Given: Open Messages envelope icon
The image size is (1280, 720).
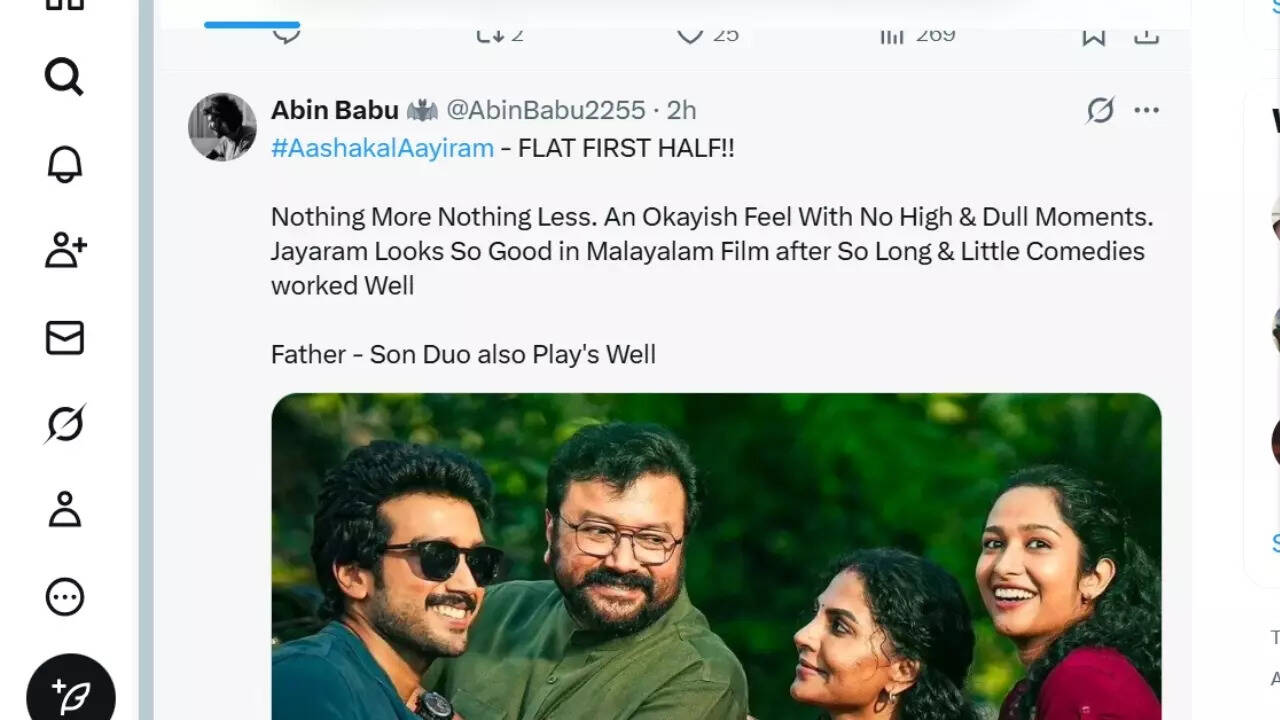Looking at the screenshot, I should (x=64, y=338).
